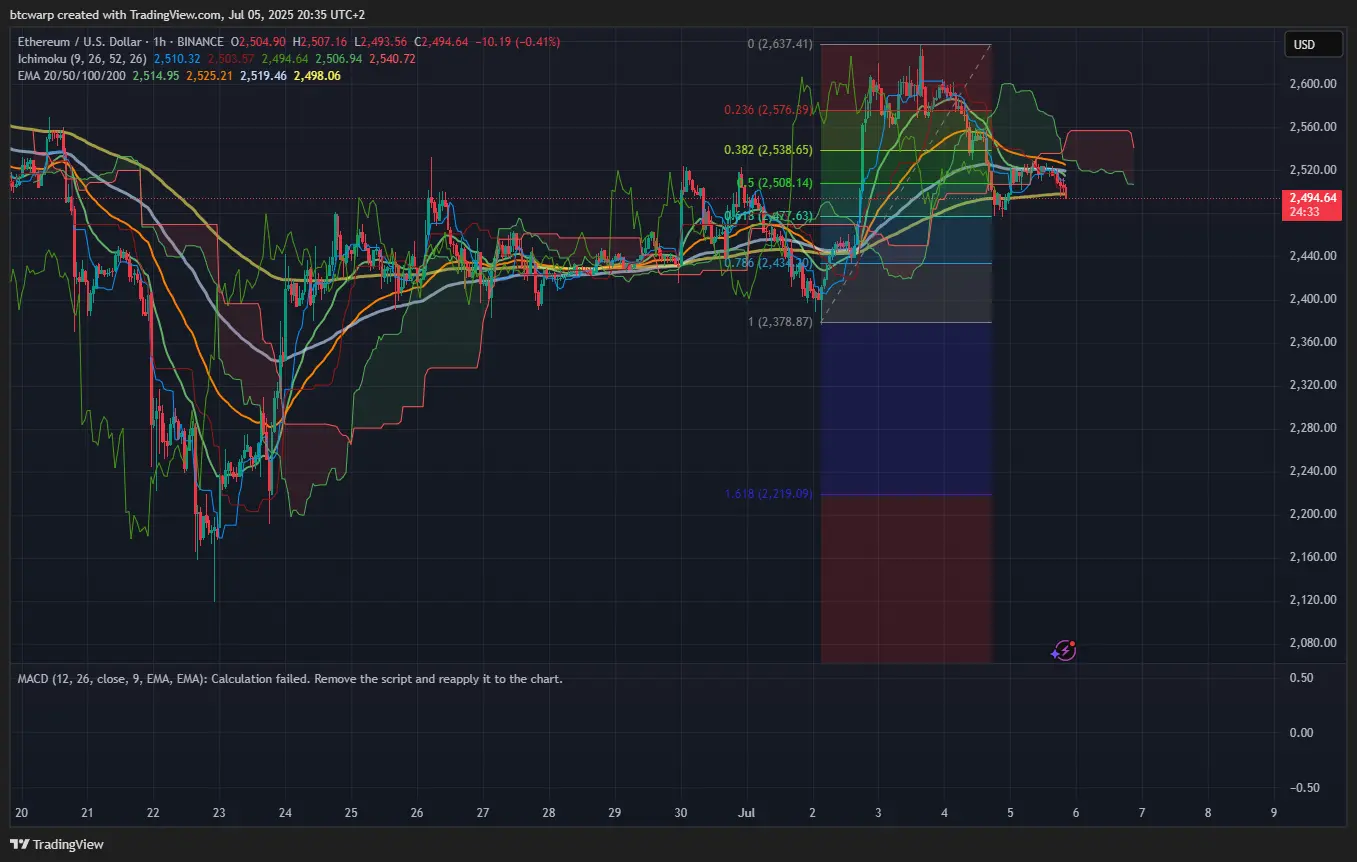Select the EMA 20/50/100/200 indicator legend
The width and height of the screenshot is (1357, 862).
pyautogui.click(x=71, y=76)
